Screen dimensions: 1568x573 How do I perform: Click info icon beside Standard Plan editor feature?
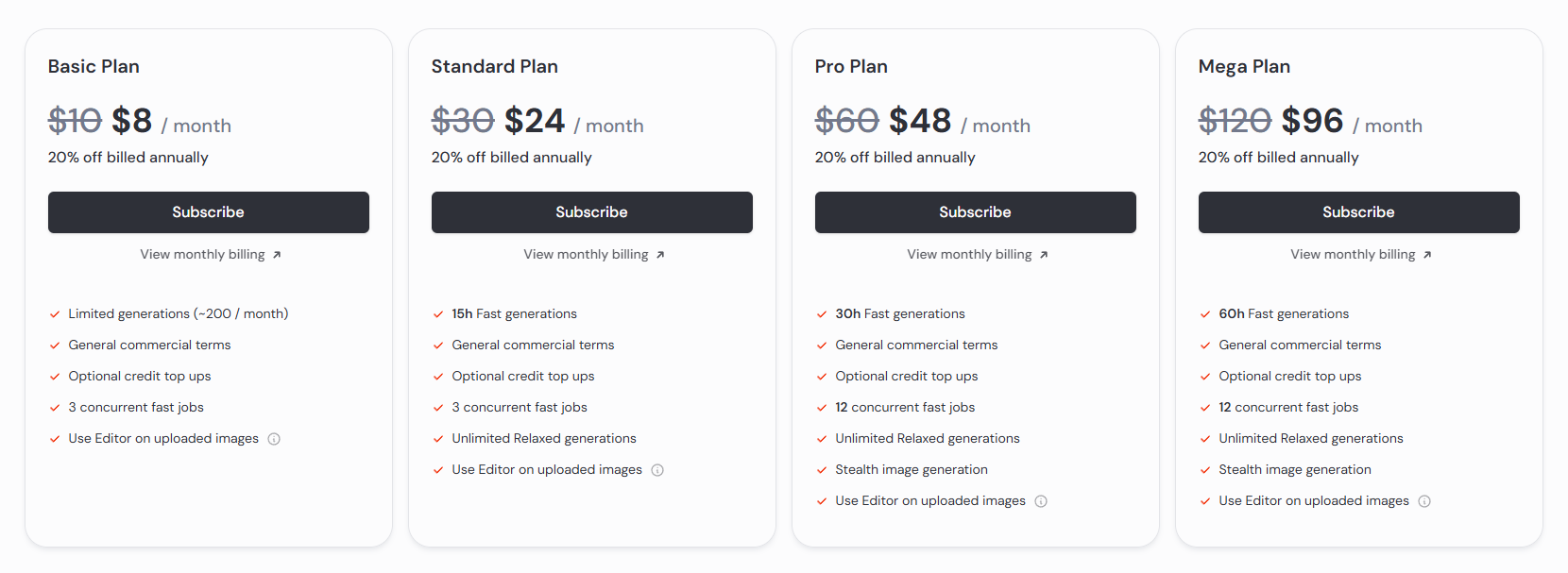pos(657,470)
